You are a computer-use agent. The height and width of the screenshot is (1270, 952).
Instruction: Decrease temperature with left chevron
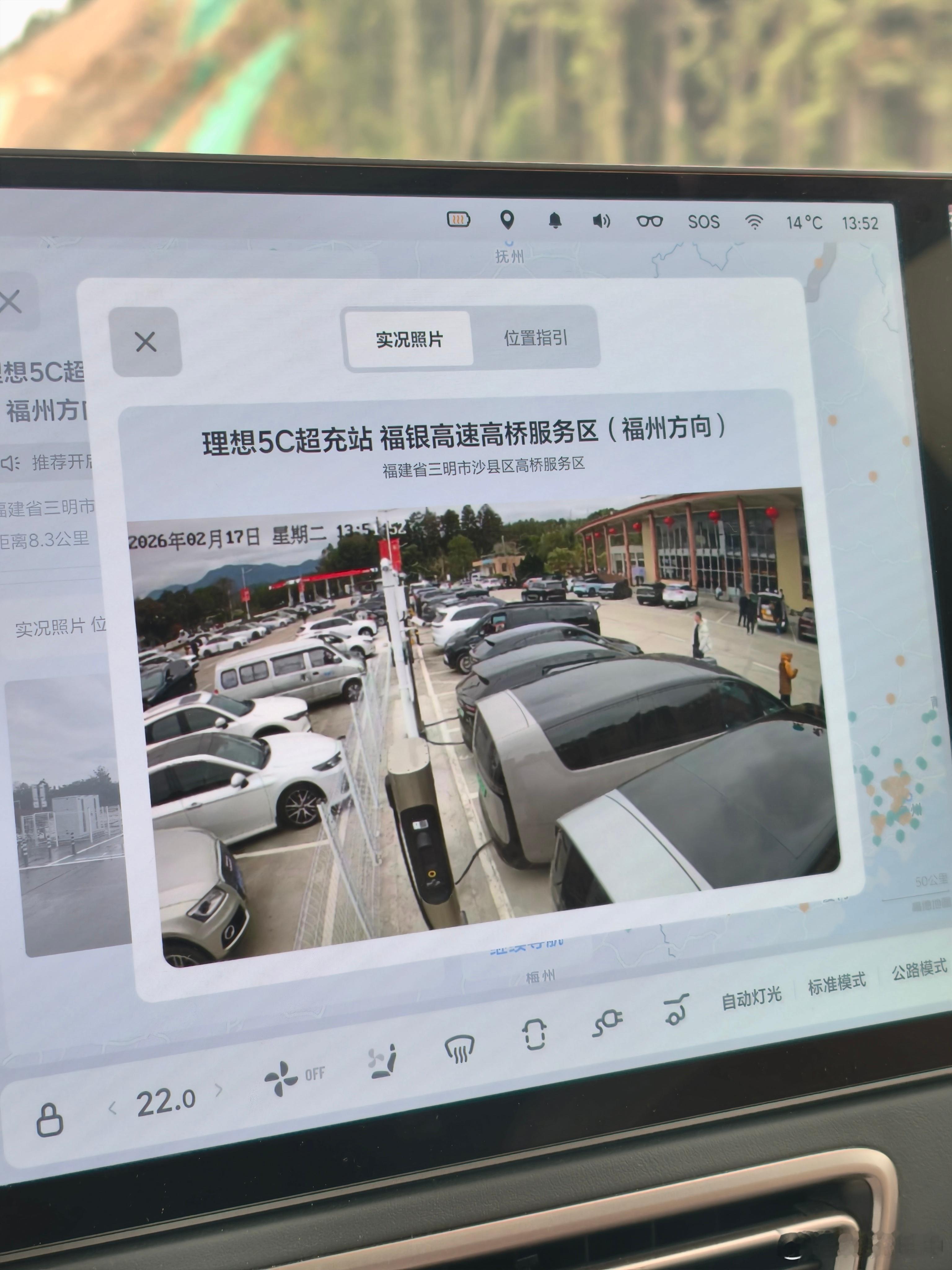tap(113, 1108)
